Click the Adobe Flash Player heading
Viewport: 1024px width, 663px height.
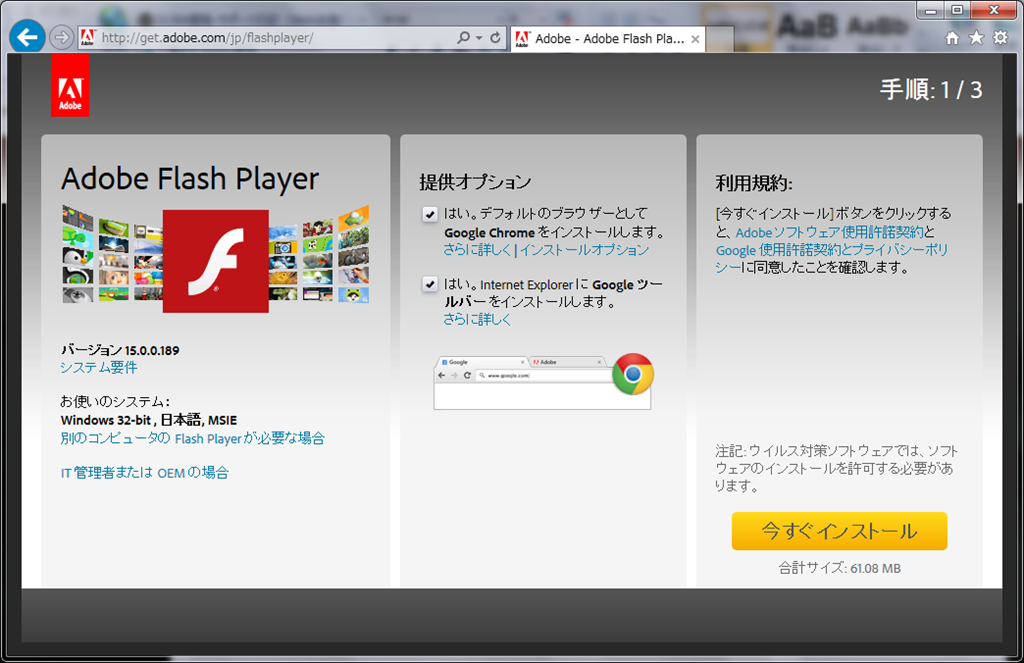[190, 179]
